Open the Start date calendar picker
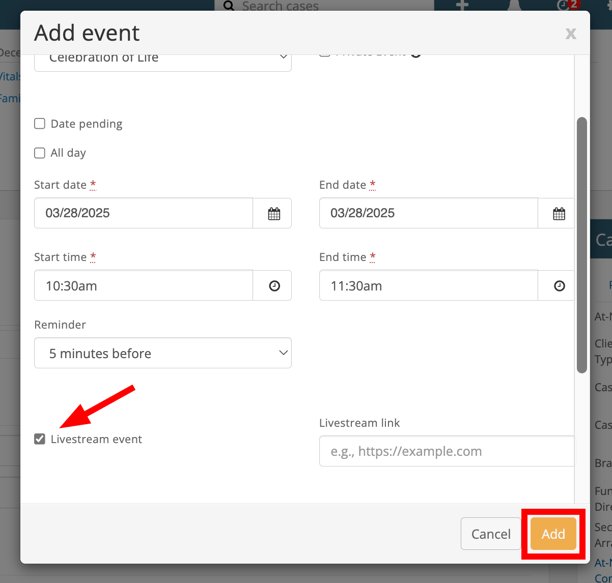The height and width of the screenshot is (583, 612). [273, 213]
